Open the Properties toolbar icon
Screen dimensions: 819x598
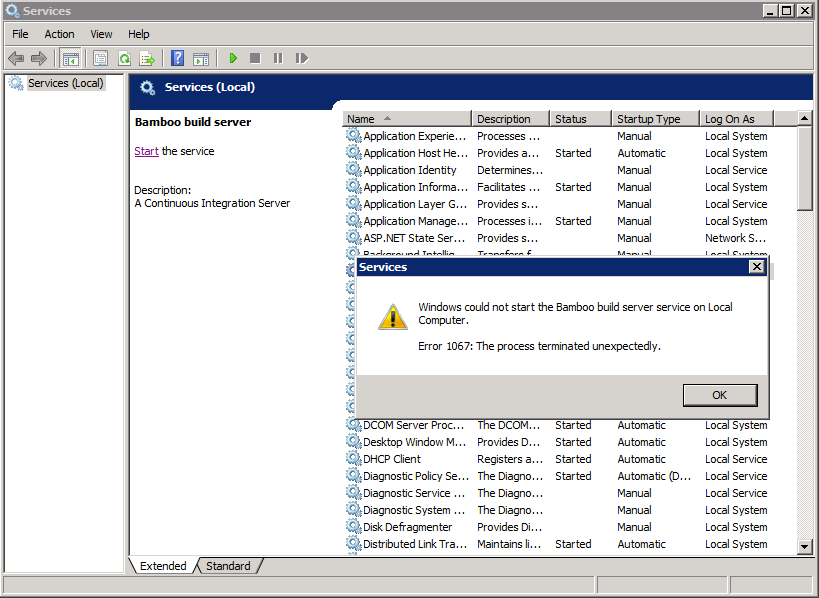100,58
